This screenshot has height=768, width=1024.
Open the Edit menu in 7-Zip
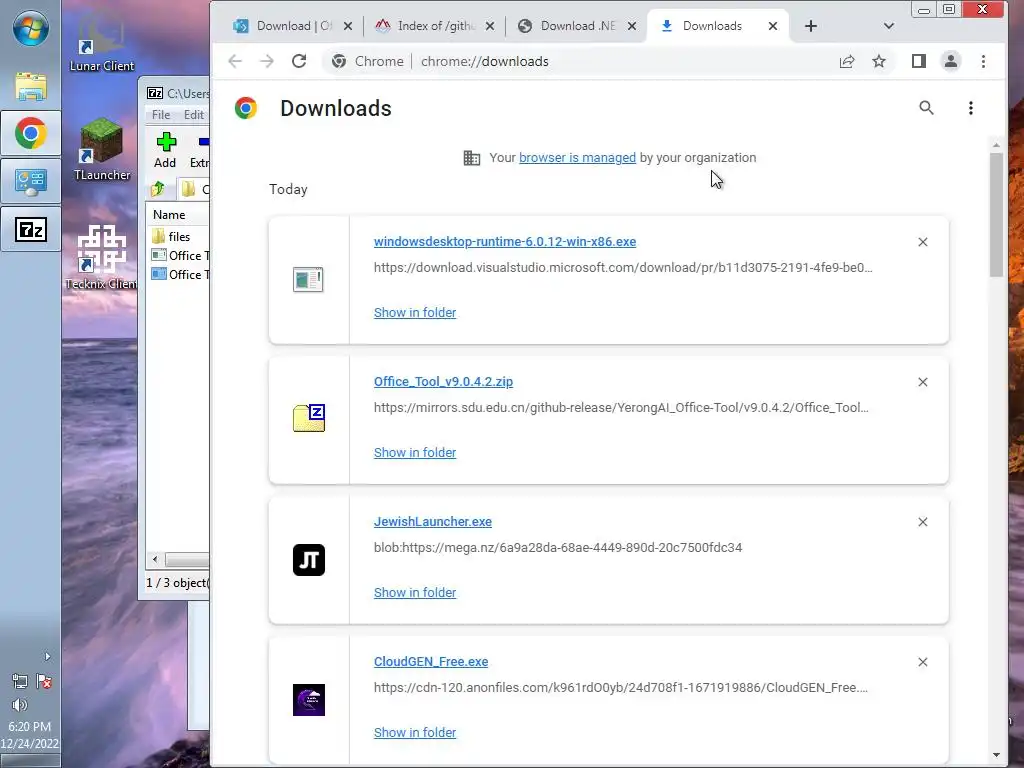tap(193, 114)
